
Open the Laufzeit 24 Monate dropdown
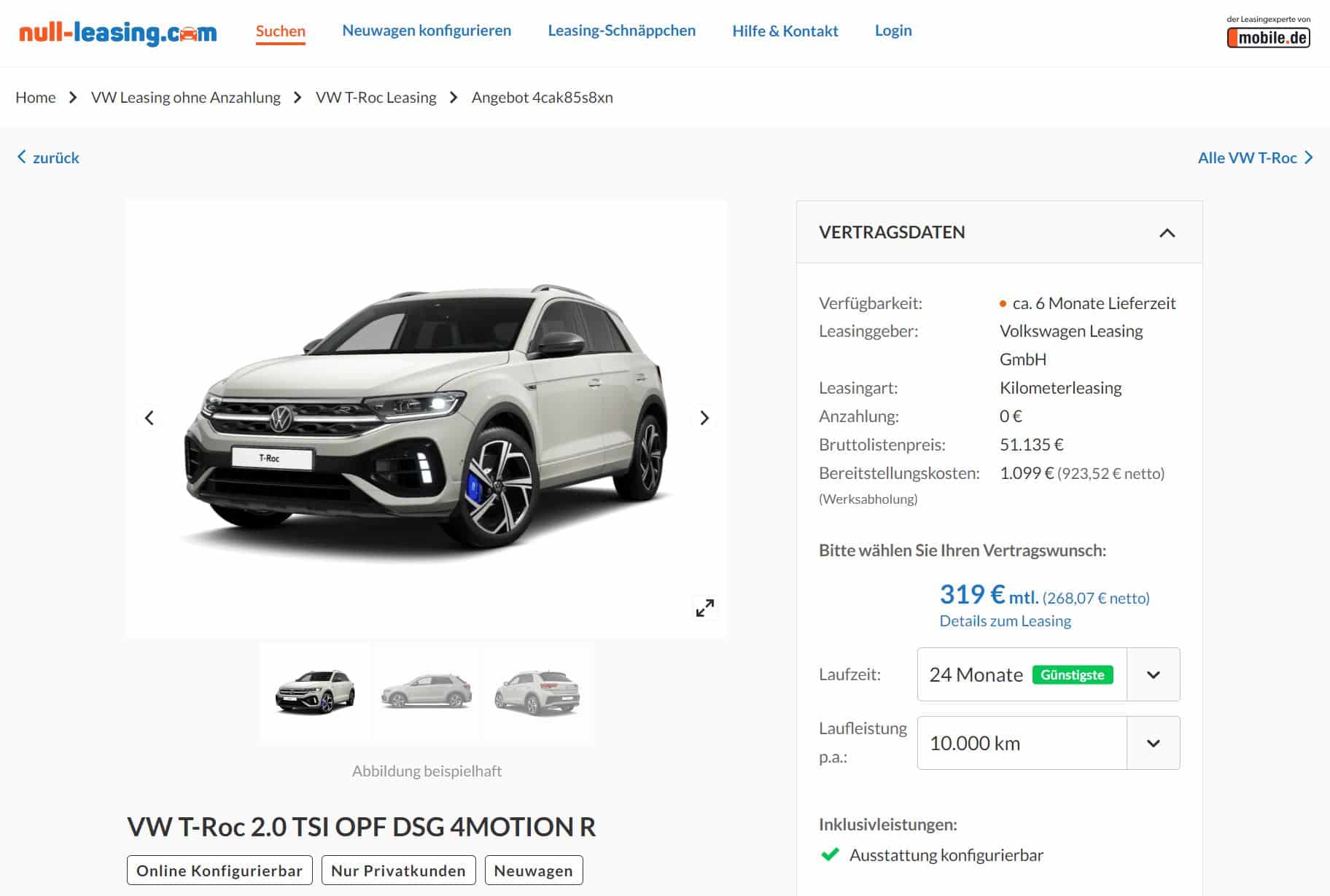pos(1049,674)
